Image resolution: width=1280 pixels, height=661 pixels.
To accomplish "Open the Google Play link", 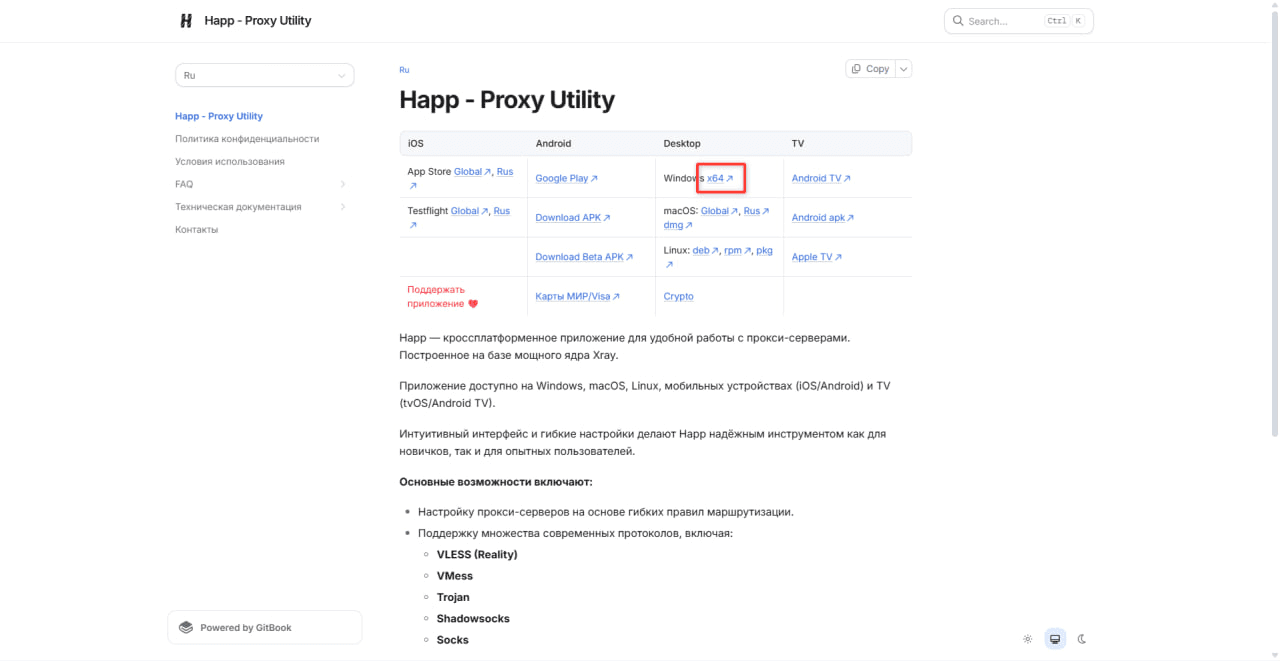I will (566, 178).
